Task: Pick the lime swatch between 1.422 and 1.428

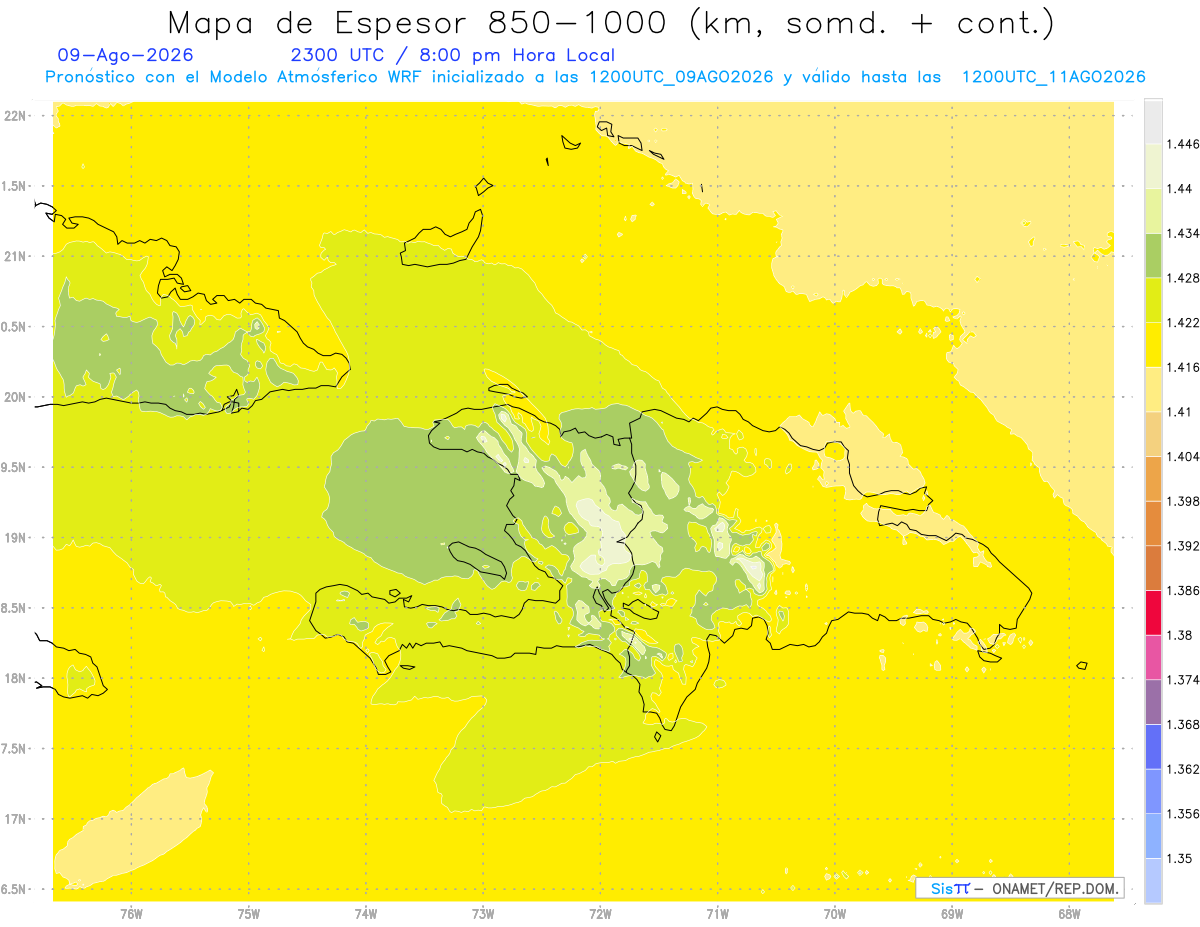Action: 1153,300
